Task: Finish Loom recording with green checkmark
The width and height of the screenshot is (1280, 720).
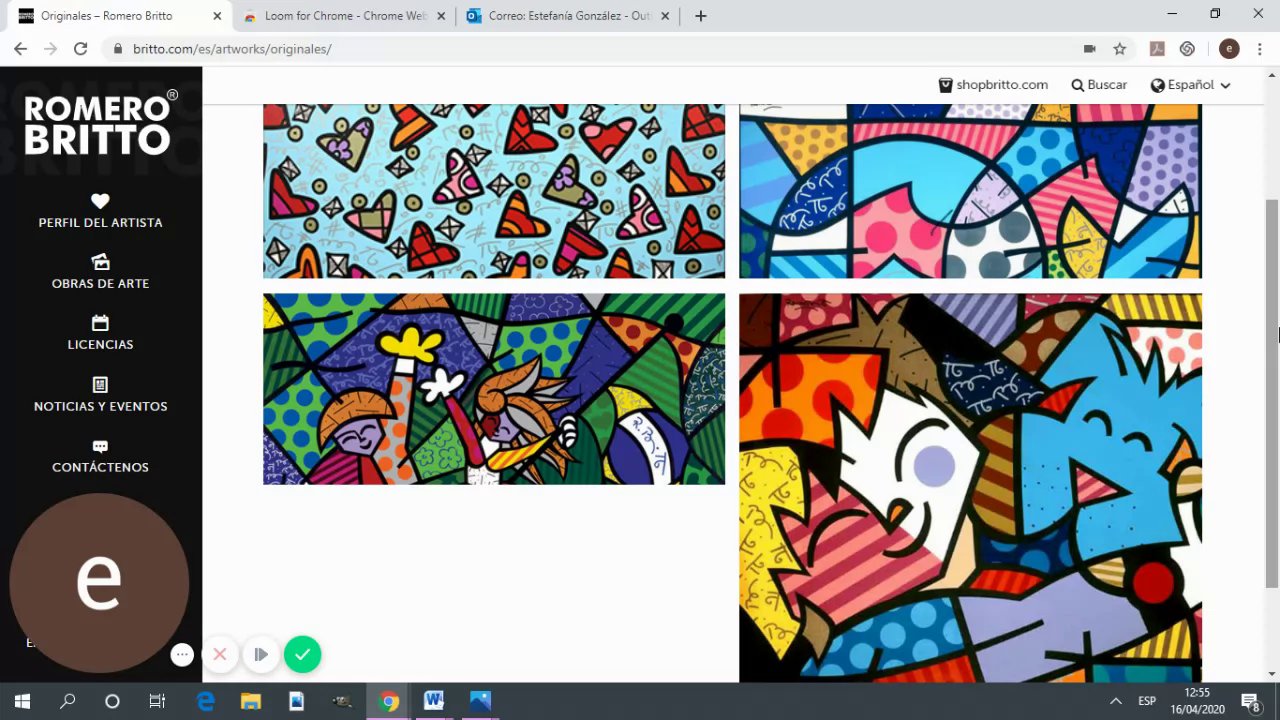Action: click(x=302, y=655)
